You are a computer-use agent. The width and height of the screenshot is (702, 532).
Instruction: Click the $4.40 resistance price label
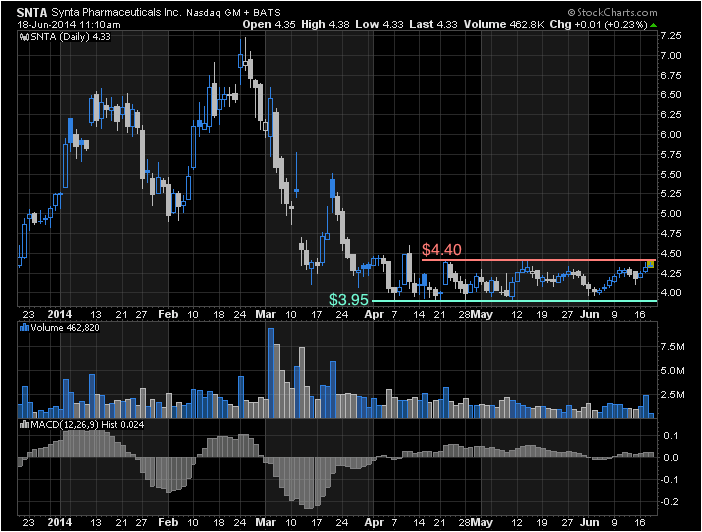pos(441,249)
